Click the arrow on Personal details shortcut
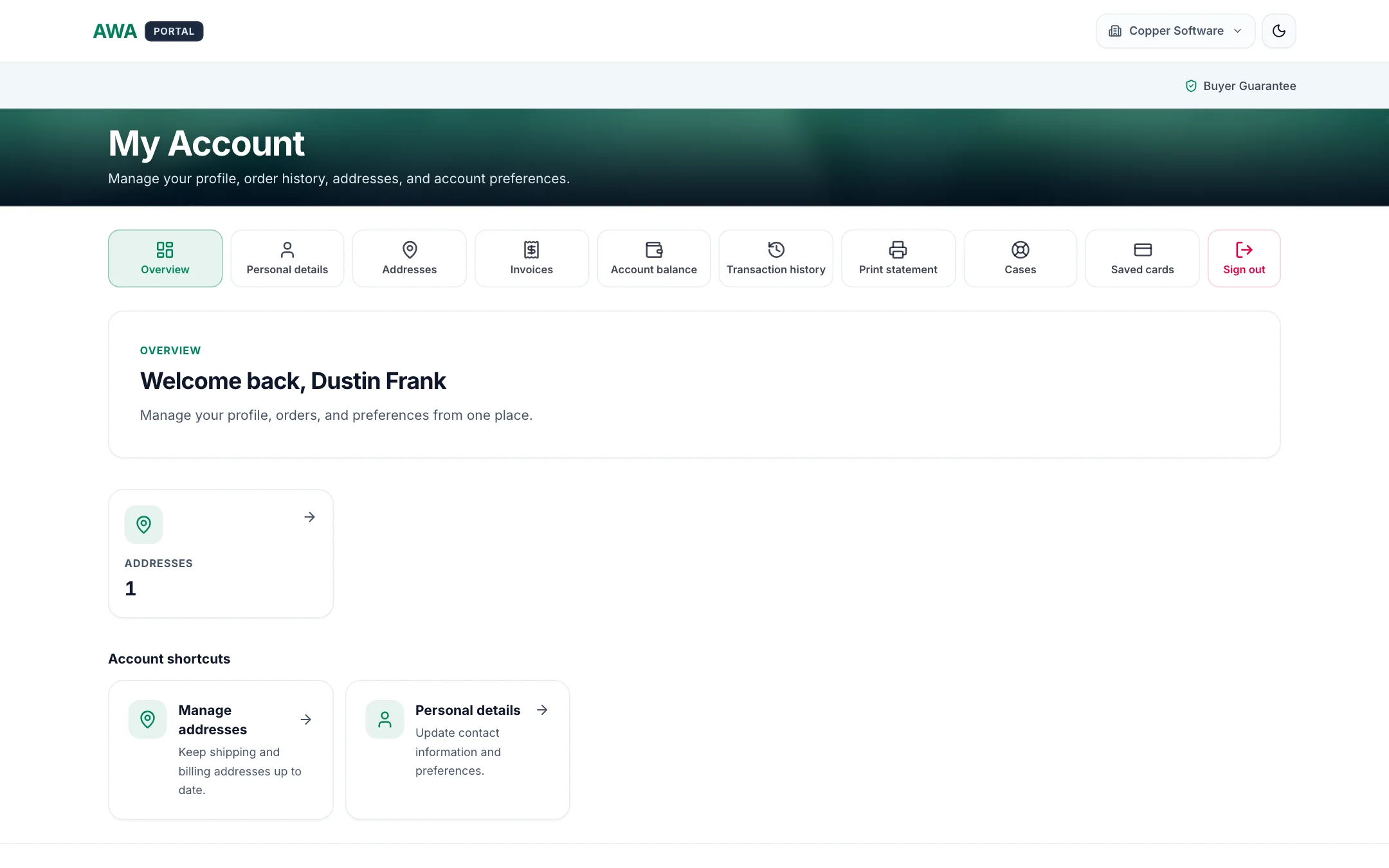This screenshot has width=1389, height=868. [x=543, y=710]
